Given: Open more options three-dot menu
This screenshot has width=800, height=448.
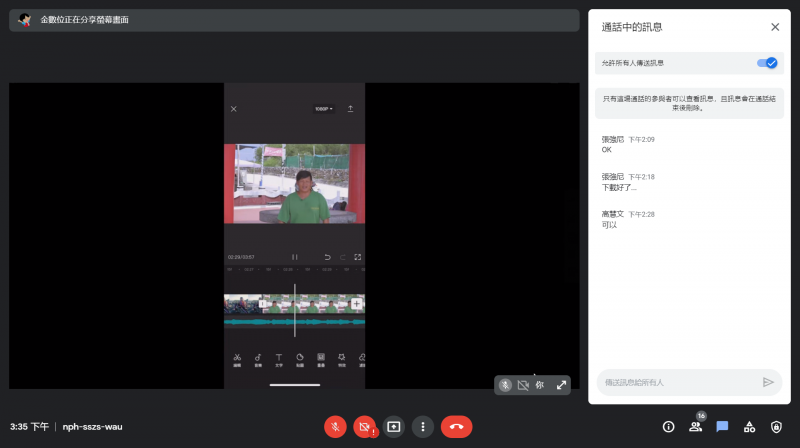Looking at the screenshot, I should click(x=423, y=426).
